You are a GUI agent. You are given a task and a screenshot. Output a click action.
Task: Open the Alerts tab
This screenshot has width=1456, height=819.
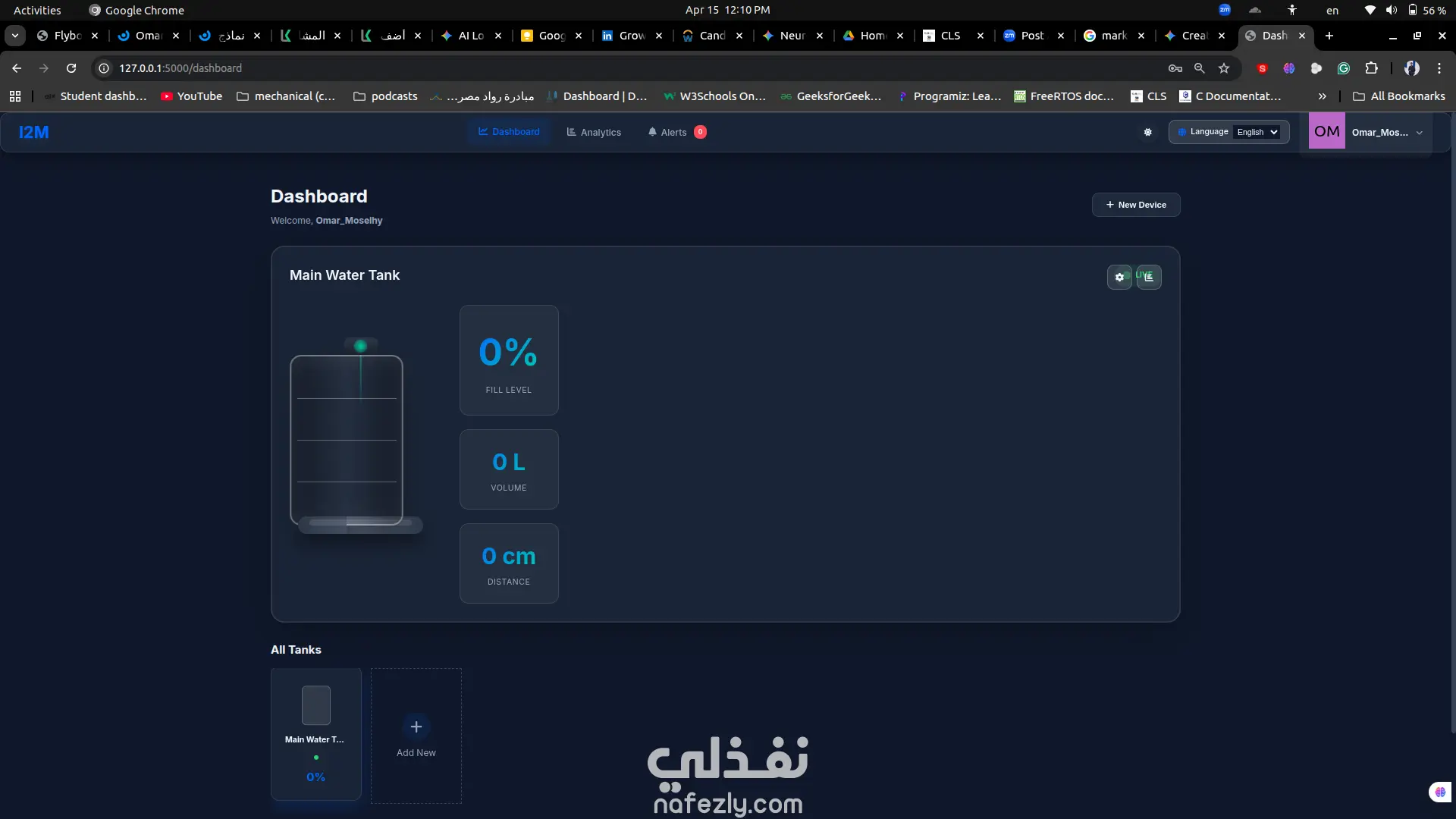tap(667, 132)
